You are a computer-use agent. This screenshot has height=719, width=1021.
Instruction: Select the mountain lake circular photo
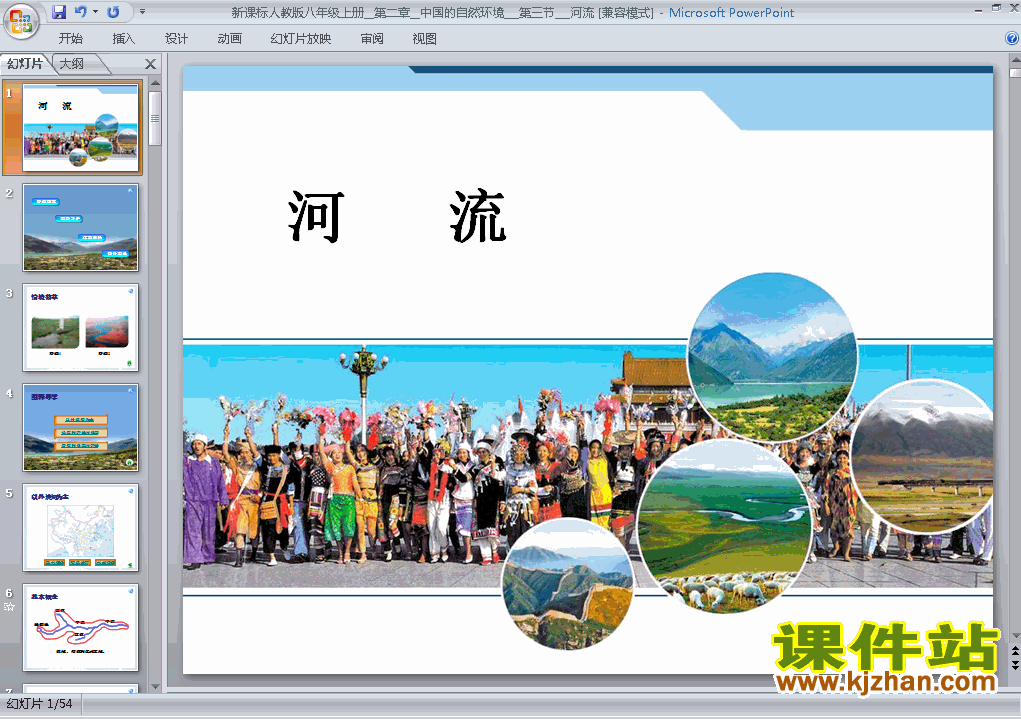coord(772,357)
